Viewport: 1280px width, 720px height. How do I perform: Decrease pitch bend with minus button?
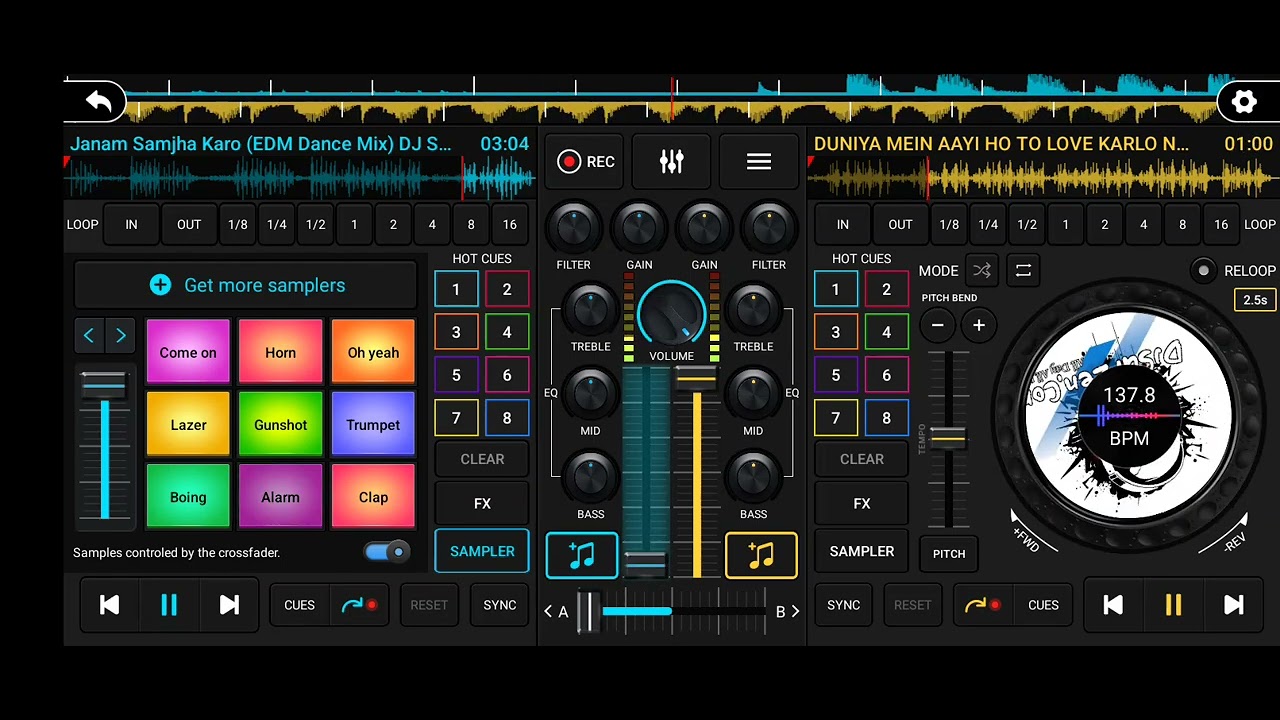coord(937,325)
